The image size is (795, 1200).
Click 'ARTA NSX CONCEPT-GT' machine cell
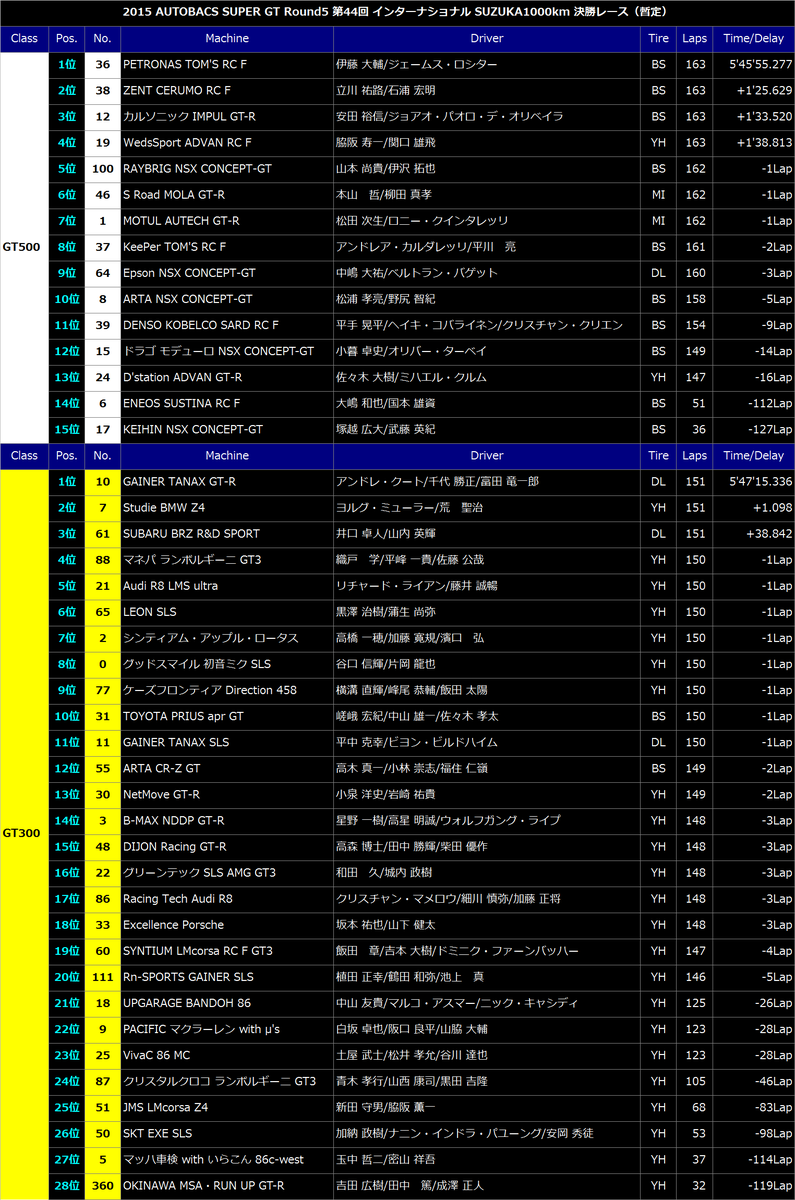tap(226, 299)
